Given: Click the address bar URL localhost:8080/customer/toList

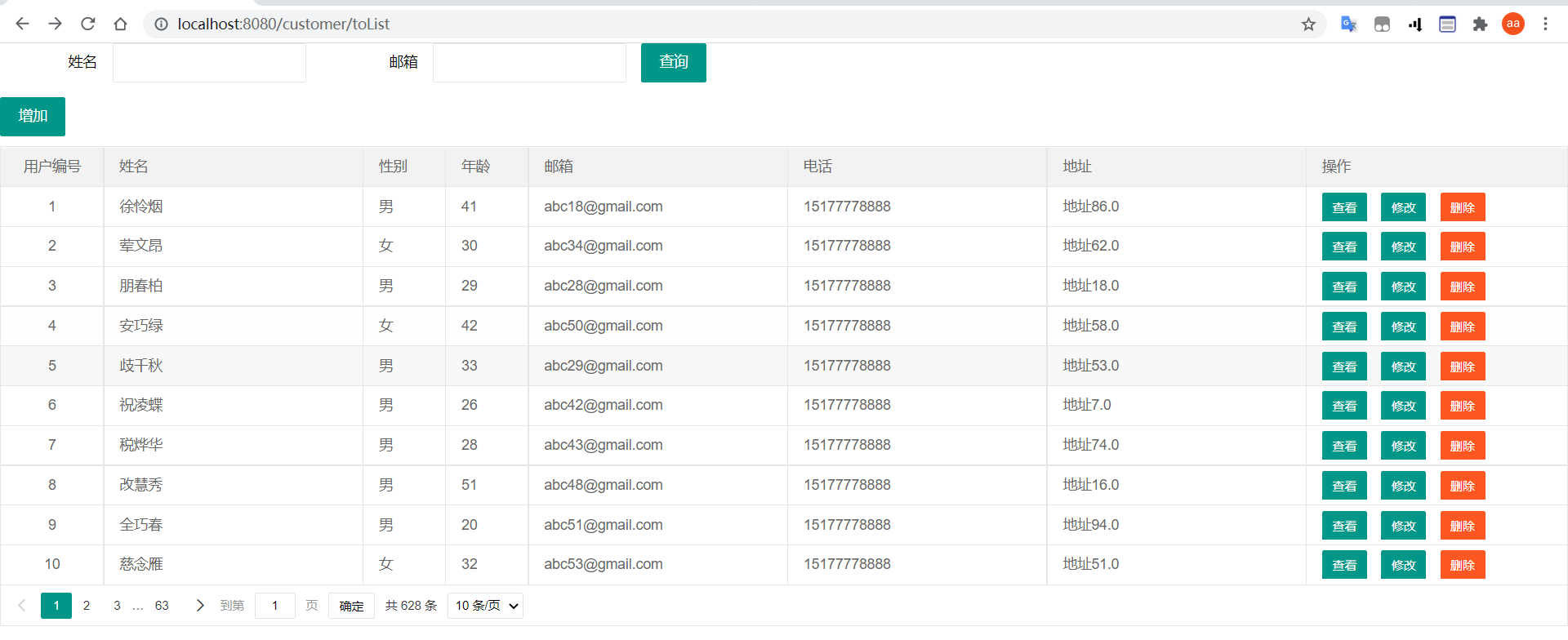Looking at the screenshot, I should (x=283, y=24).
